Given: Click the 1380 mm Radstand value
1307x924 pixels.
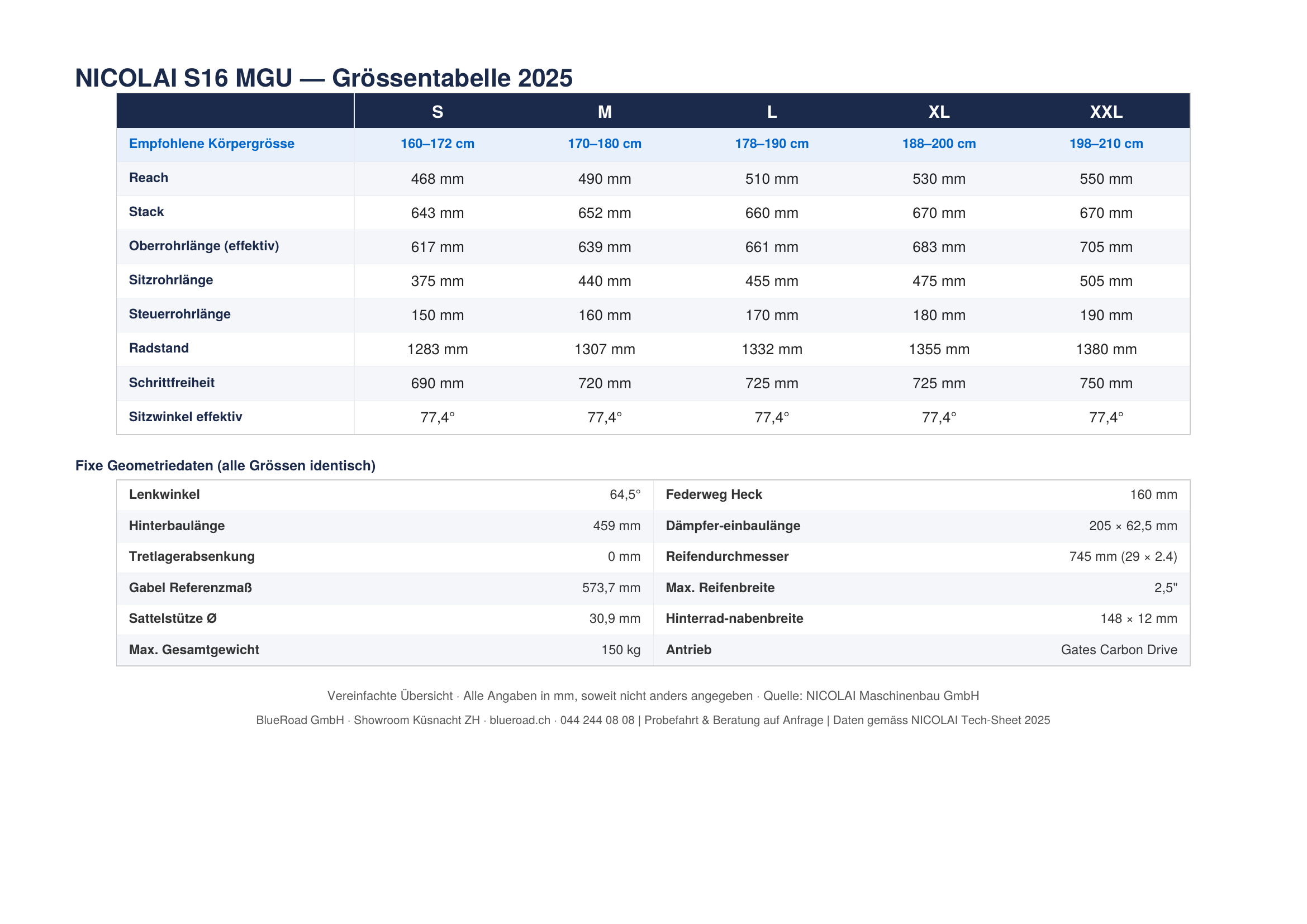Looking at the screenshot, I should click(x=1105, y=349).
